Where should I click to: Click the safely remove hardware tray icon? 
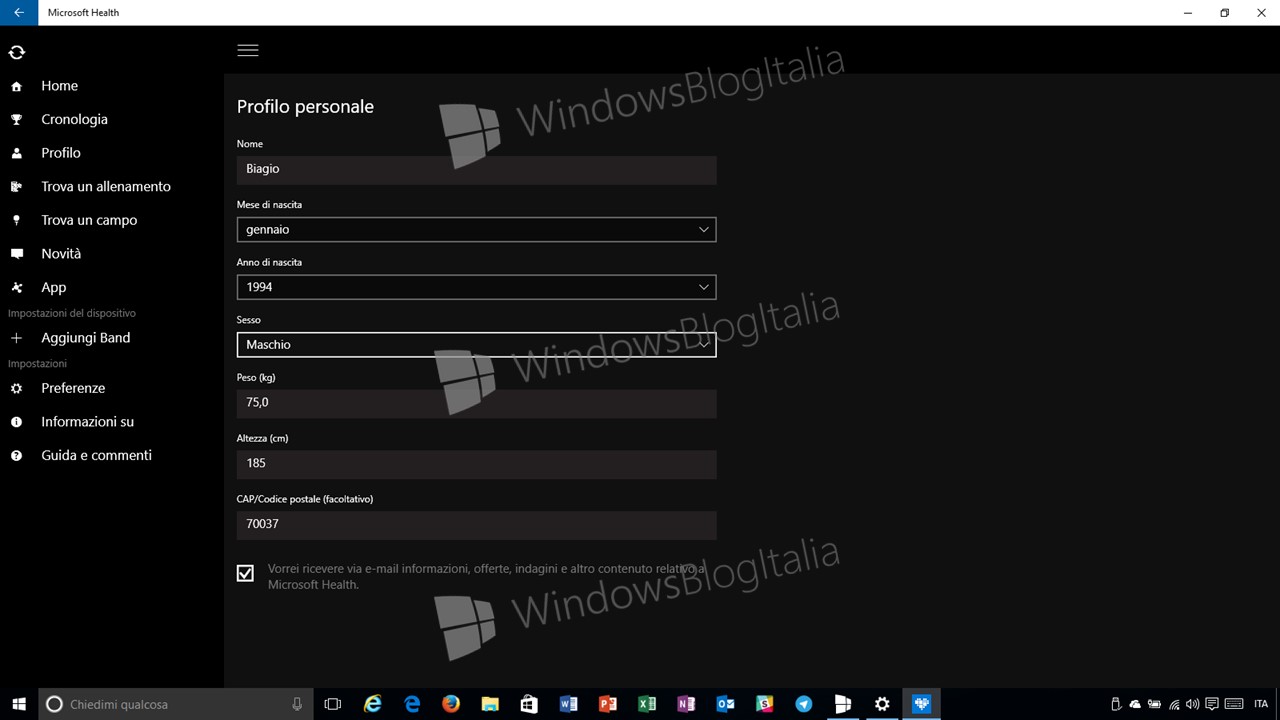pyautogui.click(x=1117, y=704)
